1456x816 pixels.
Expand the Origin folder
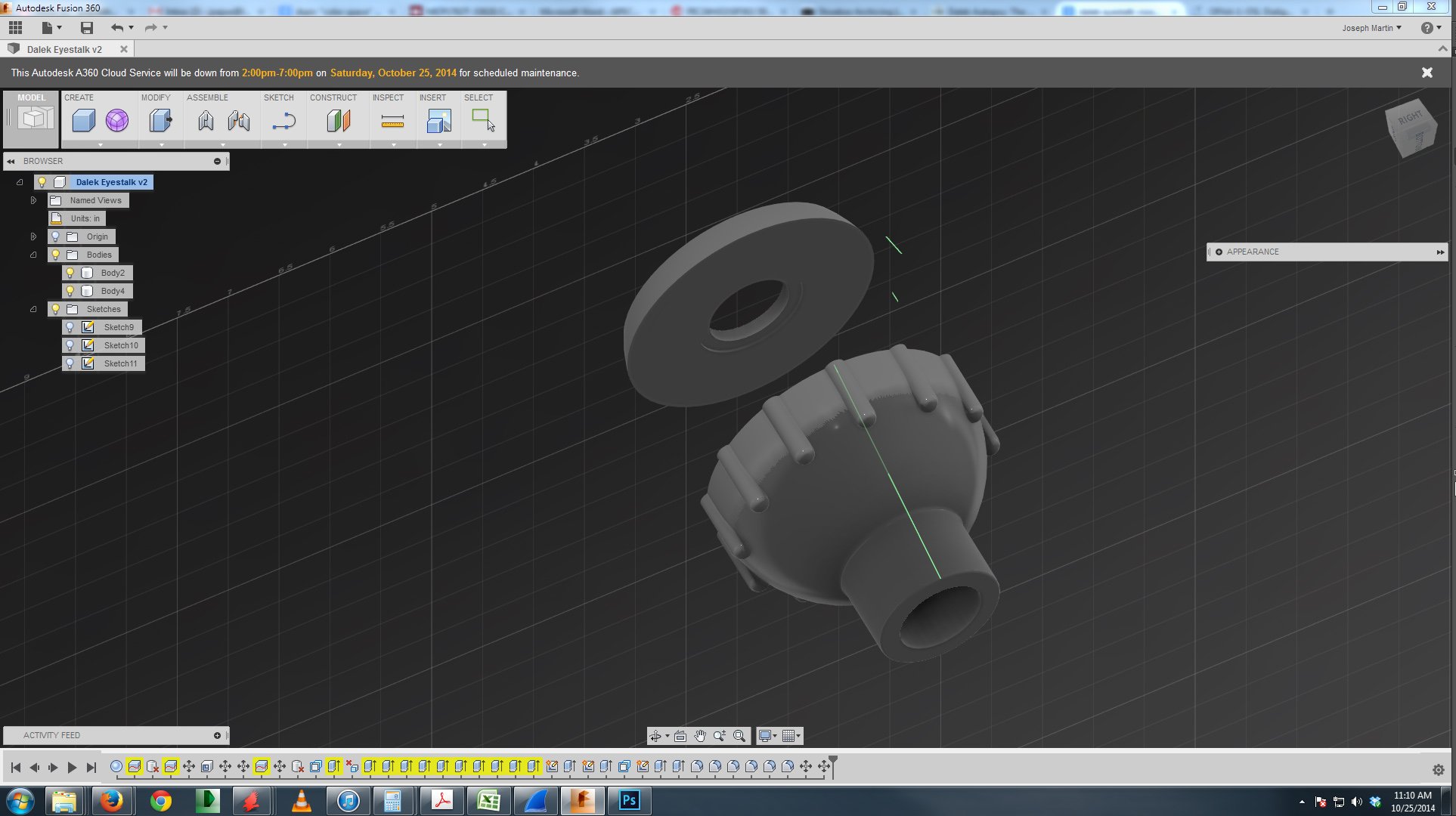[33, 236]
